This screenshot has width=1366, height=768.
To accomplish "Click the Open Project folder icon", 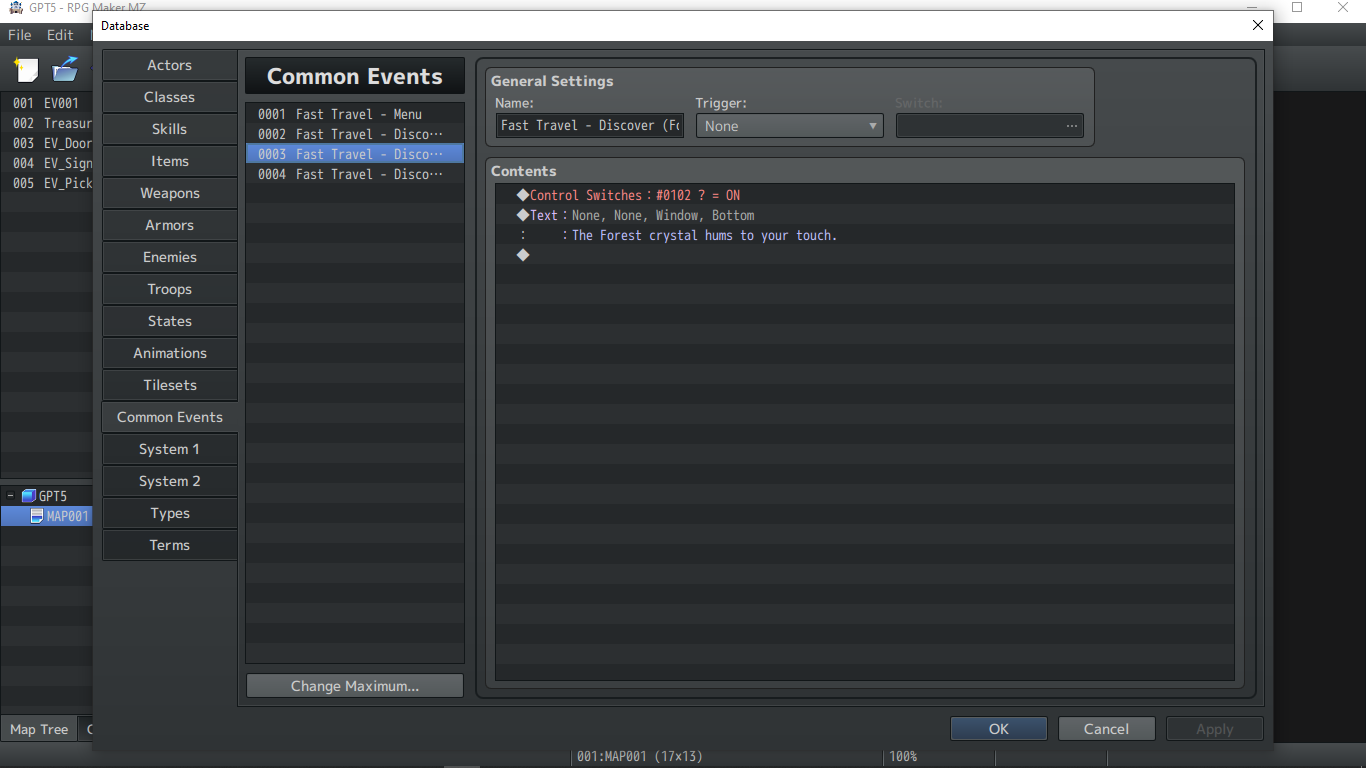I will click(65, 70).
